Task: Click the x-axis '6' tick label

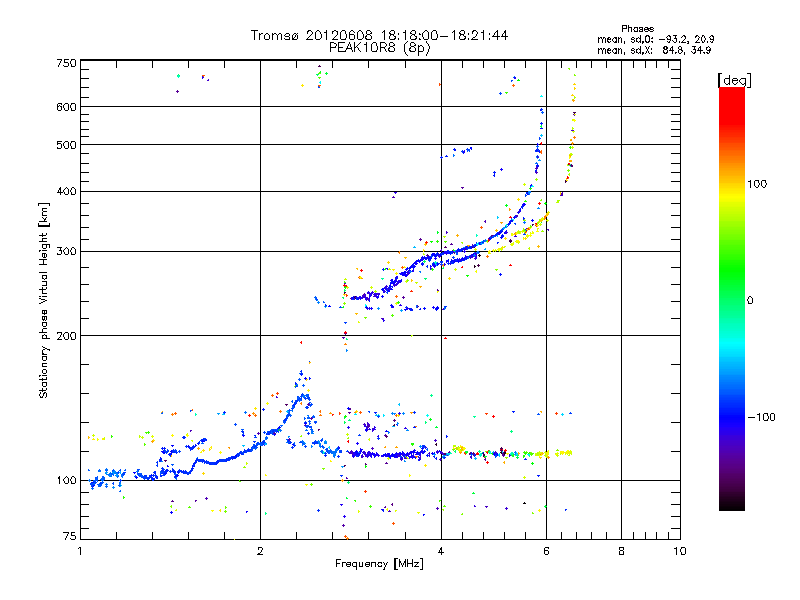Action: 546,551
